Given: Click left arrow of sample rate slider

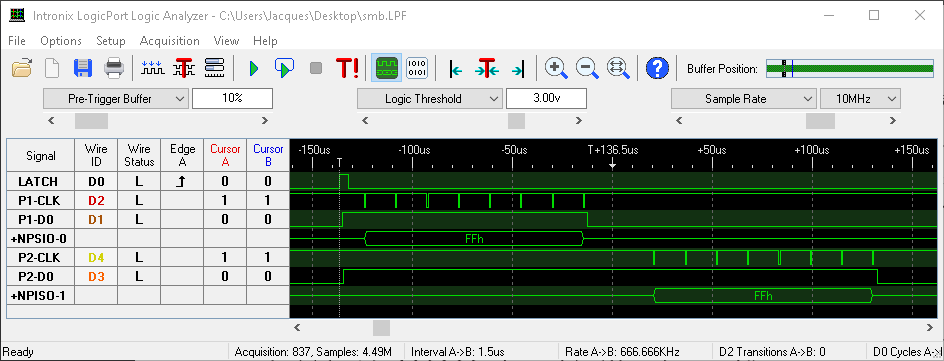Looking at the screenshot, I should (679, 121).
